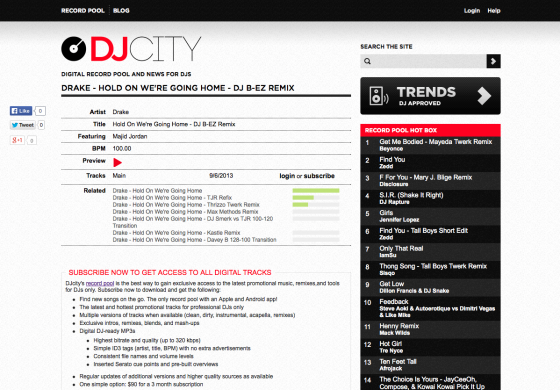Screen dimensions: 560x390
Task: Open related track Drake - Hold On We're Going Home
Action: point(157,191)
